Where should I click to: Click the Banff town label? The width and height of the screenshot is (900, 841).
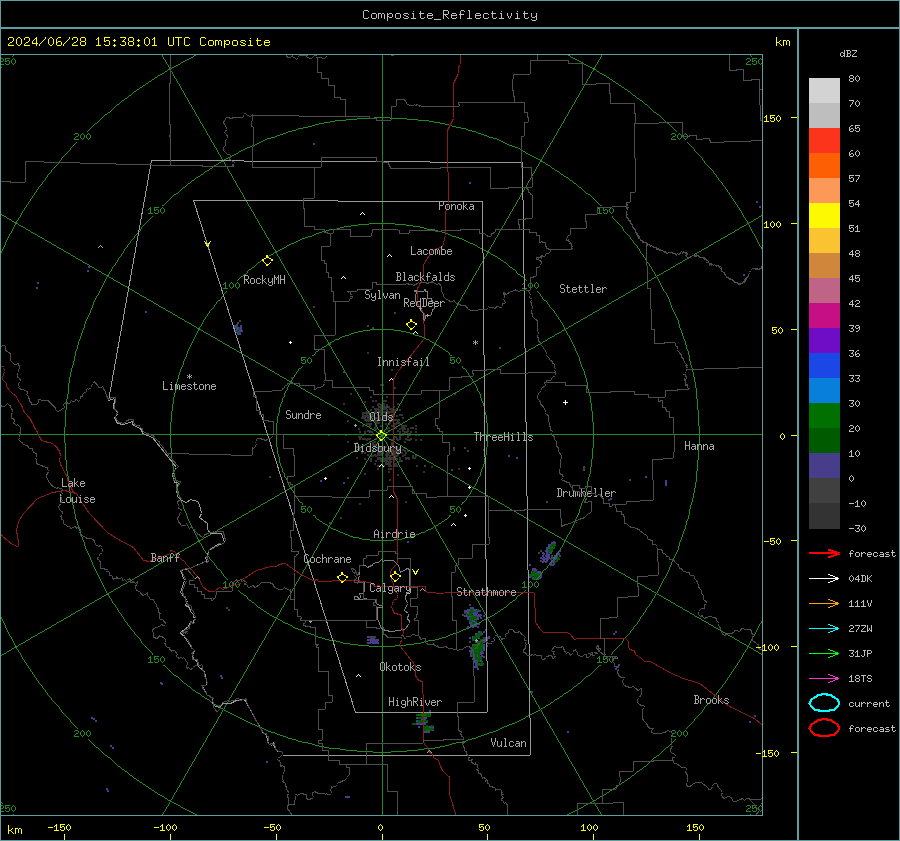click(x=165, y=557)
